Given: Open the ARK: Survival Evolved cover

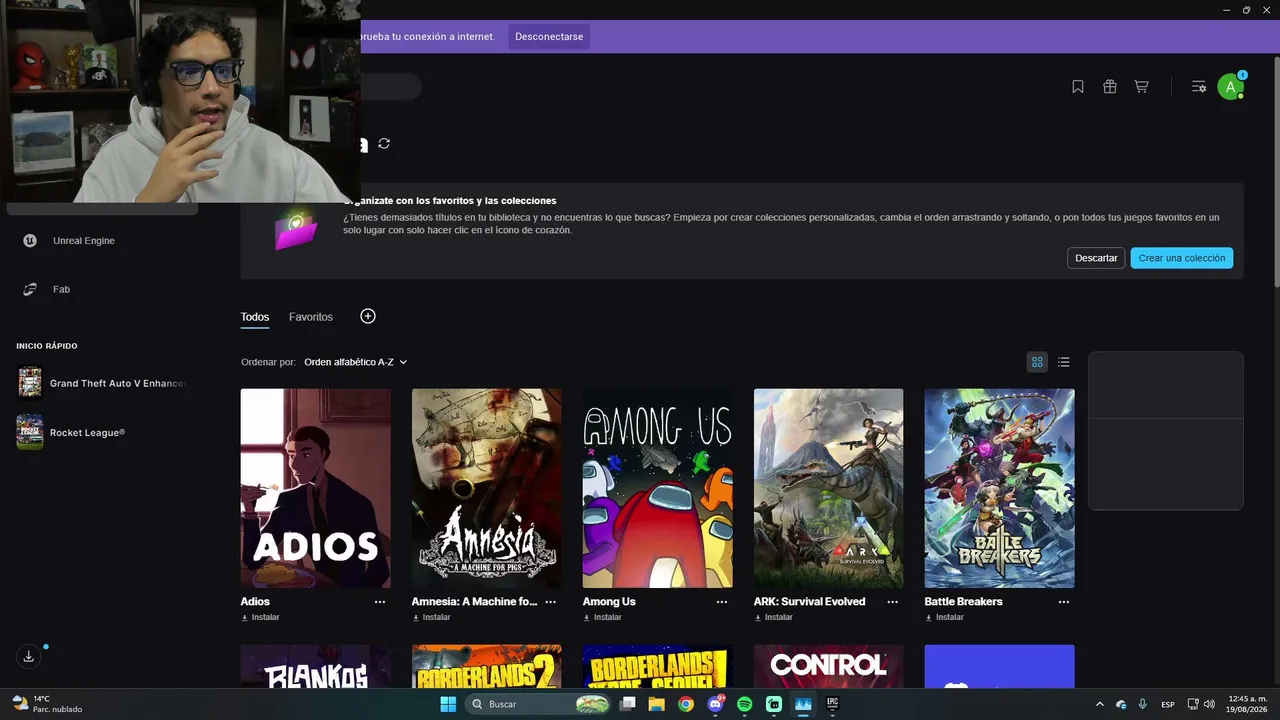Looking at the screenshot, I should [829, 488].
